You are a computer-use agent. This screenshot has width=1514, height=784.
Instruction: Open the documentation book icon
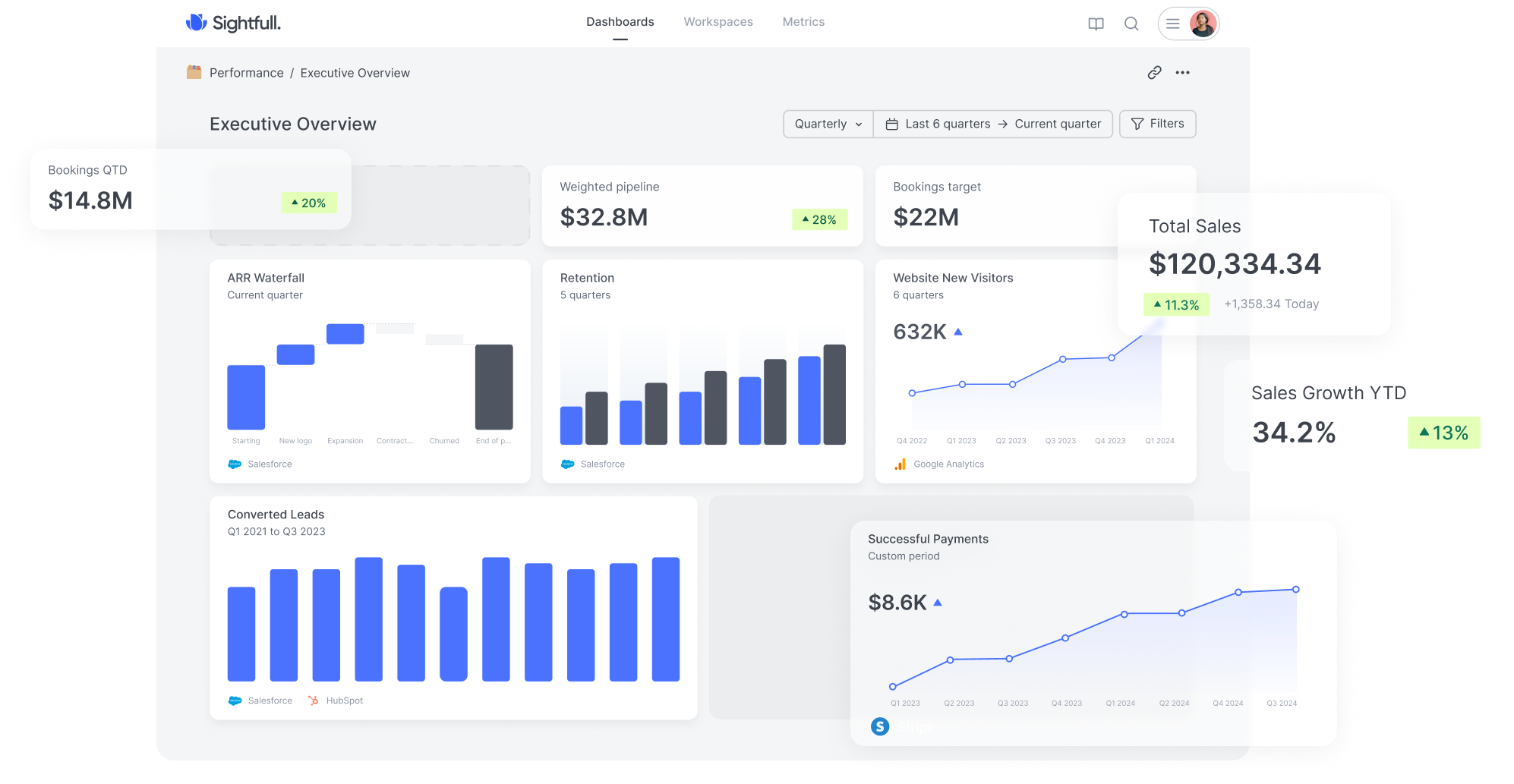1096,24
